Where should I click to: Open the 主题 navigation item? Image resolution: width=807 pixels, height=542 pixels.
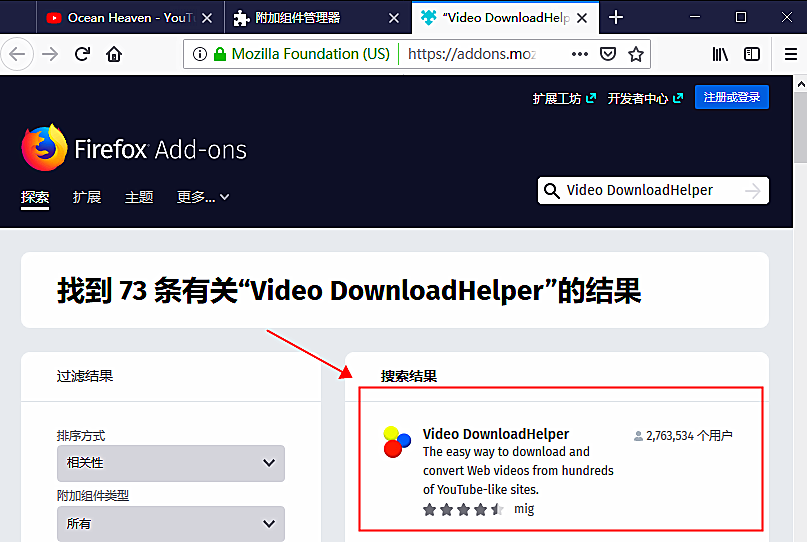tap(139, 197)
